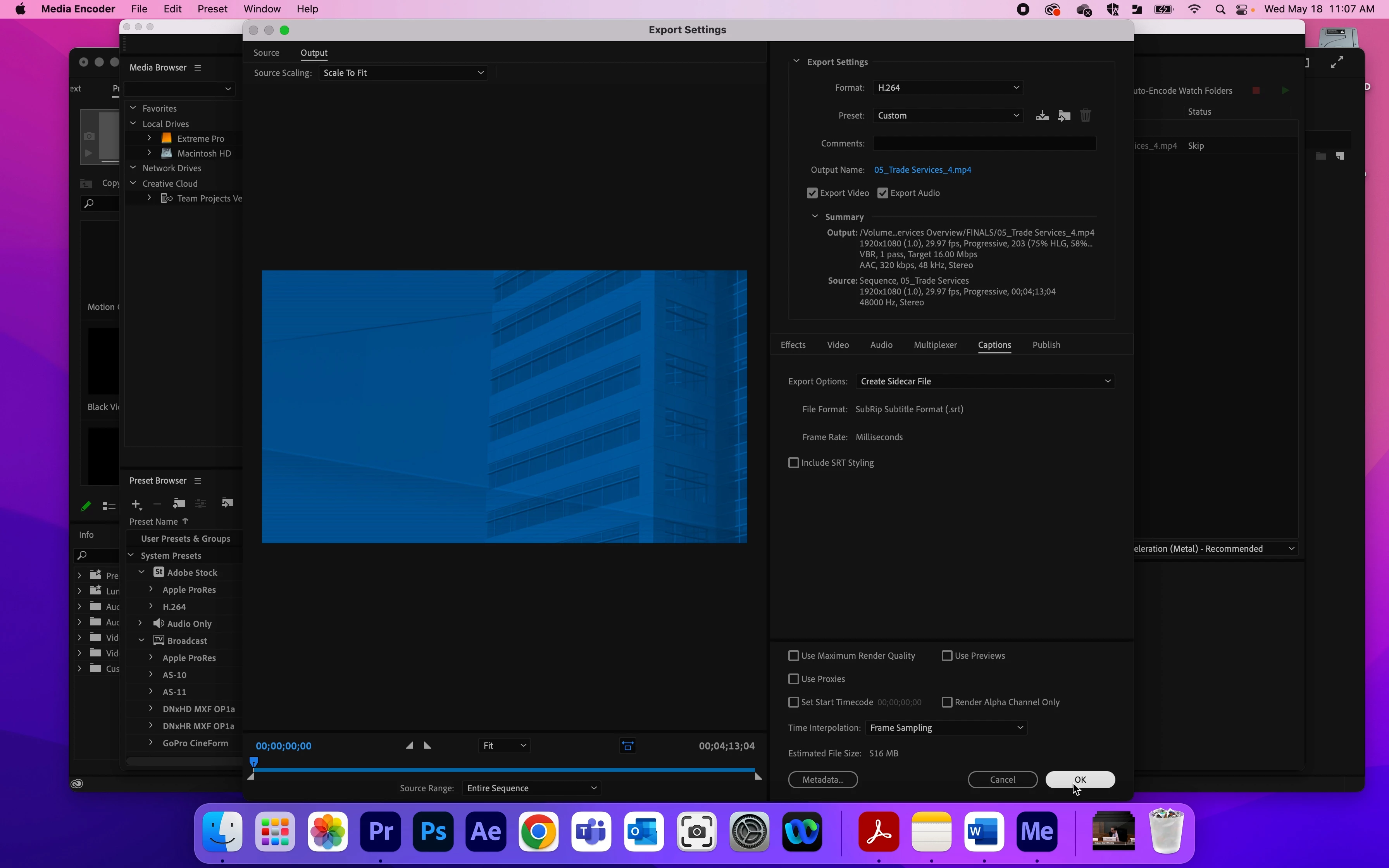Click the blue timeline playhead marker
Image resolution: width=1389 pixels, height=868 pixels.
254,762
